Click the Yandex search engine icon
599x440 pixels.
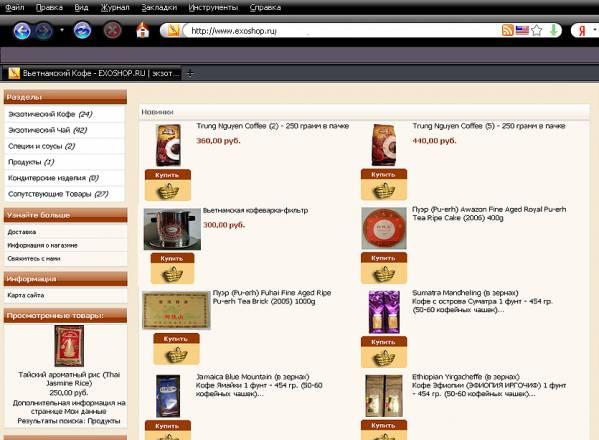[x=581, y=31]
